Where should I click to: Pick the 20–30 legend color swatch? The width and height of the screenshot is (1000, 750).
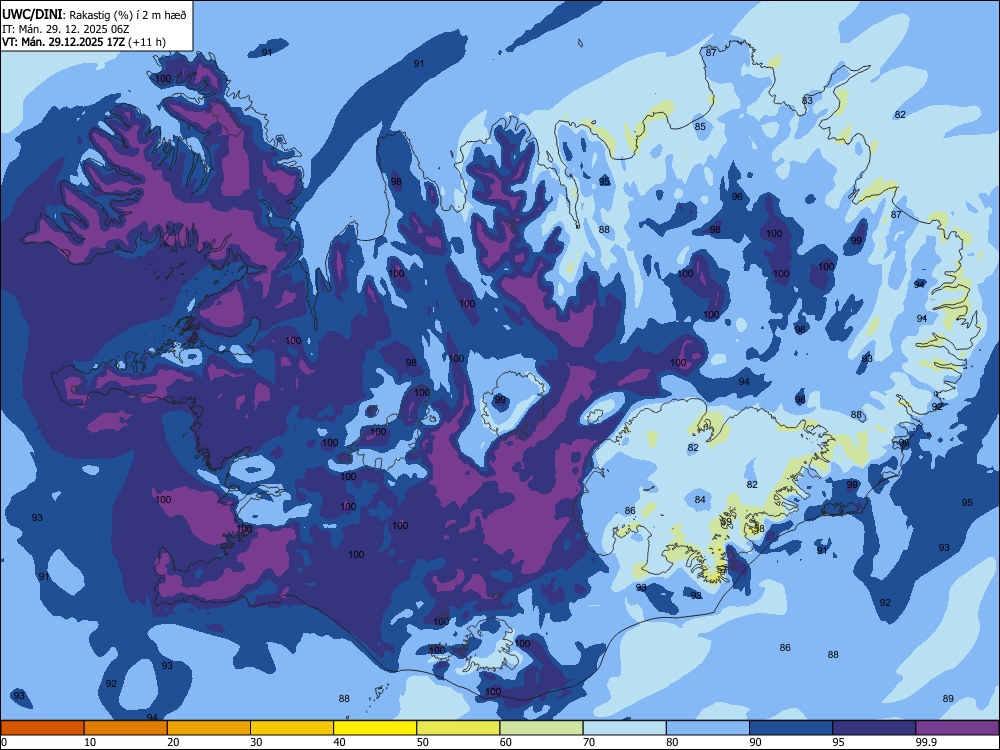(x=209, y=728)
